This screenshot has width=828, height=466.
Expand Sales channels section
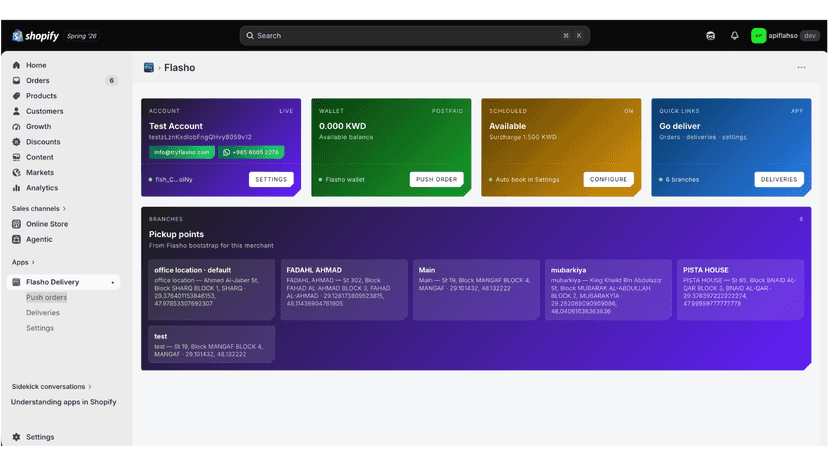click(39, 209)
